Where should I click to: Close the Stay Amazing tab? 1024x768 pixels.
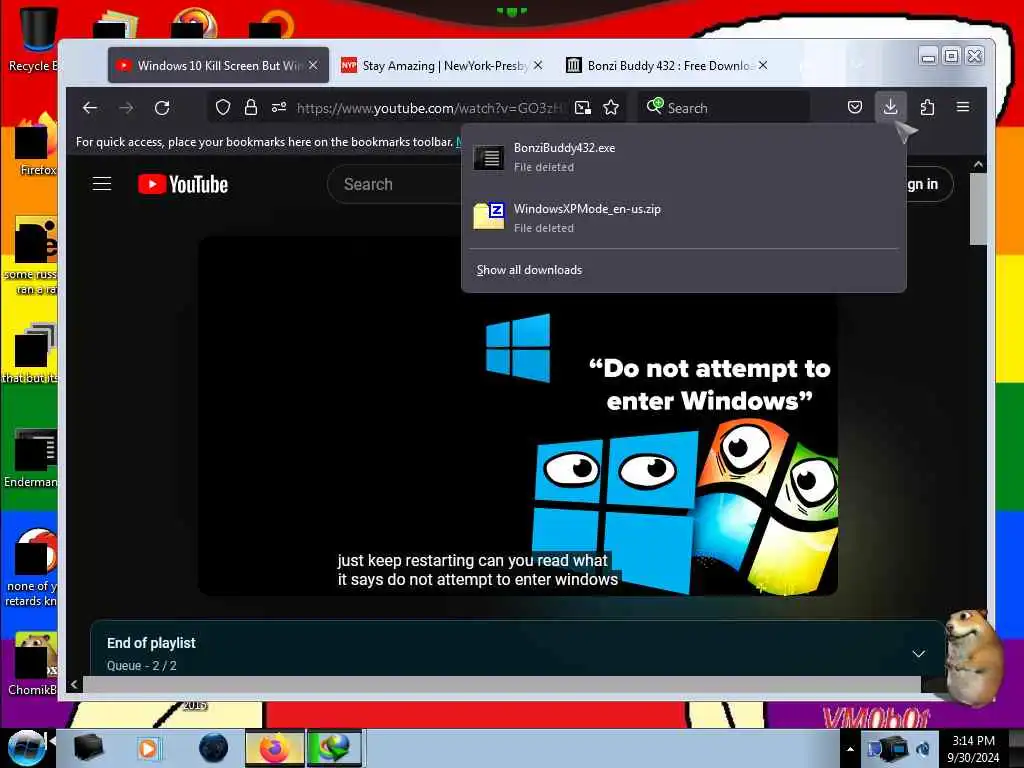tap(537, 65)
